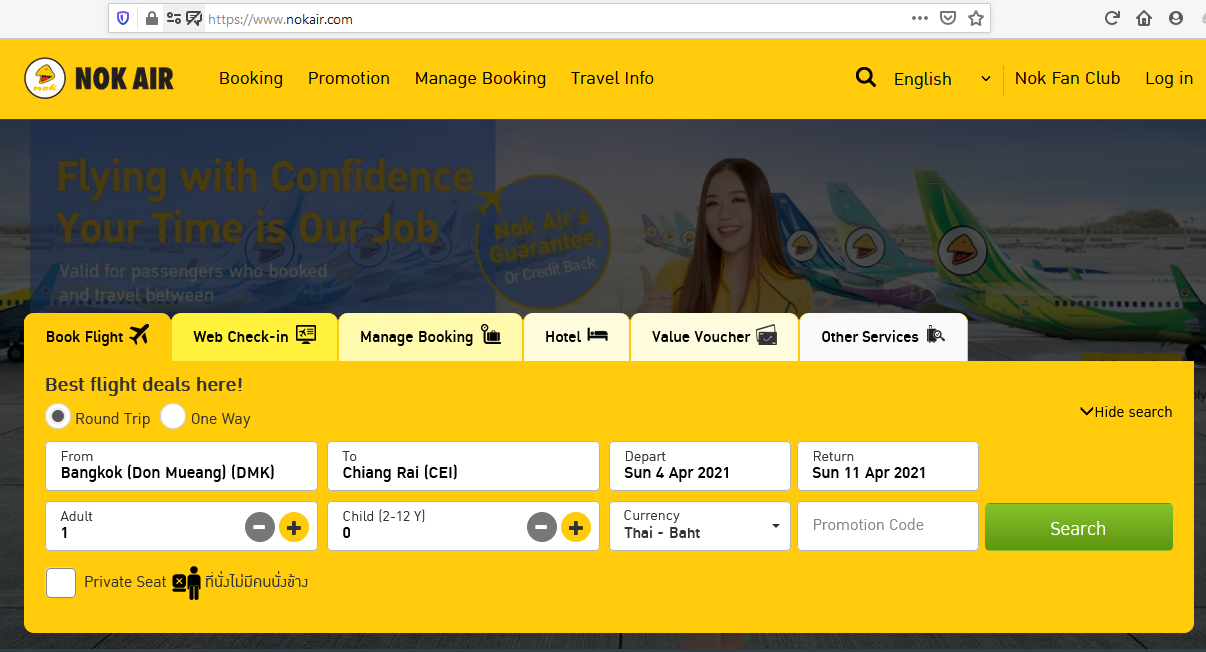The image size is (1206, 652).
Task: Collapse the form with Hide search
Action: click(1126, 412)
